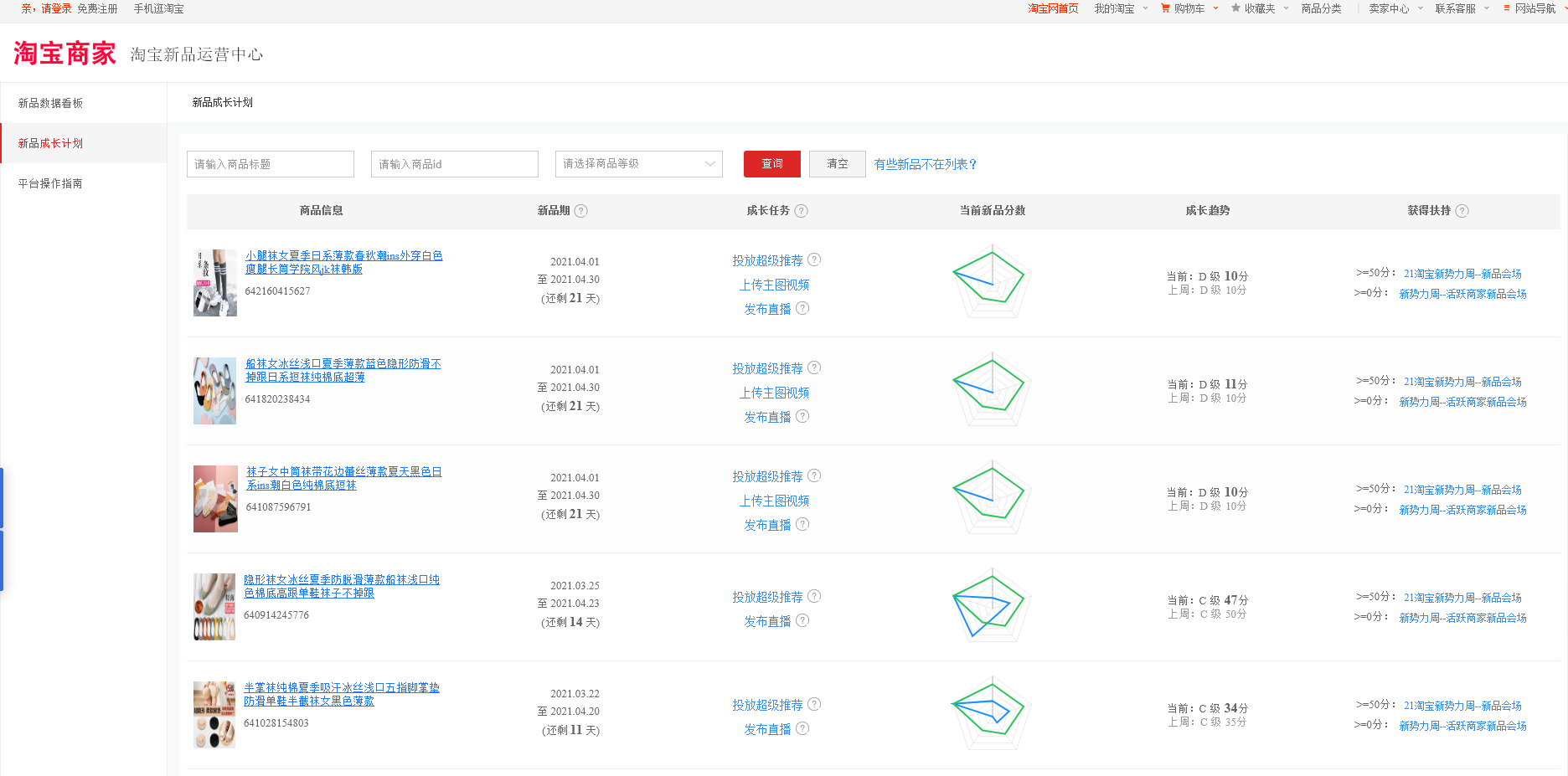Click 上传主图视频 task for item 641087596791

tap(774, 501)
